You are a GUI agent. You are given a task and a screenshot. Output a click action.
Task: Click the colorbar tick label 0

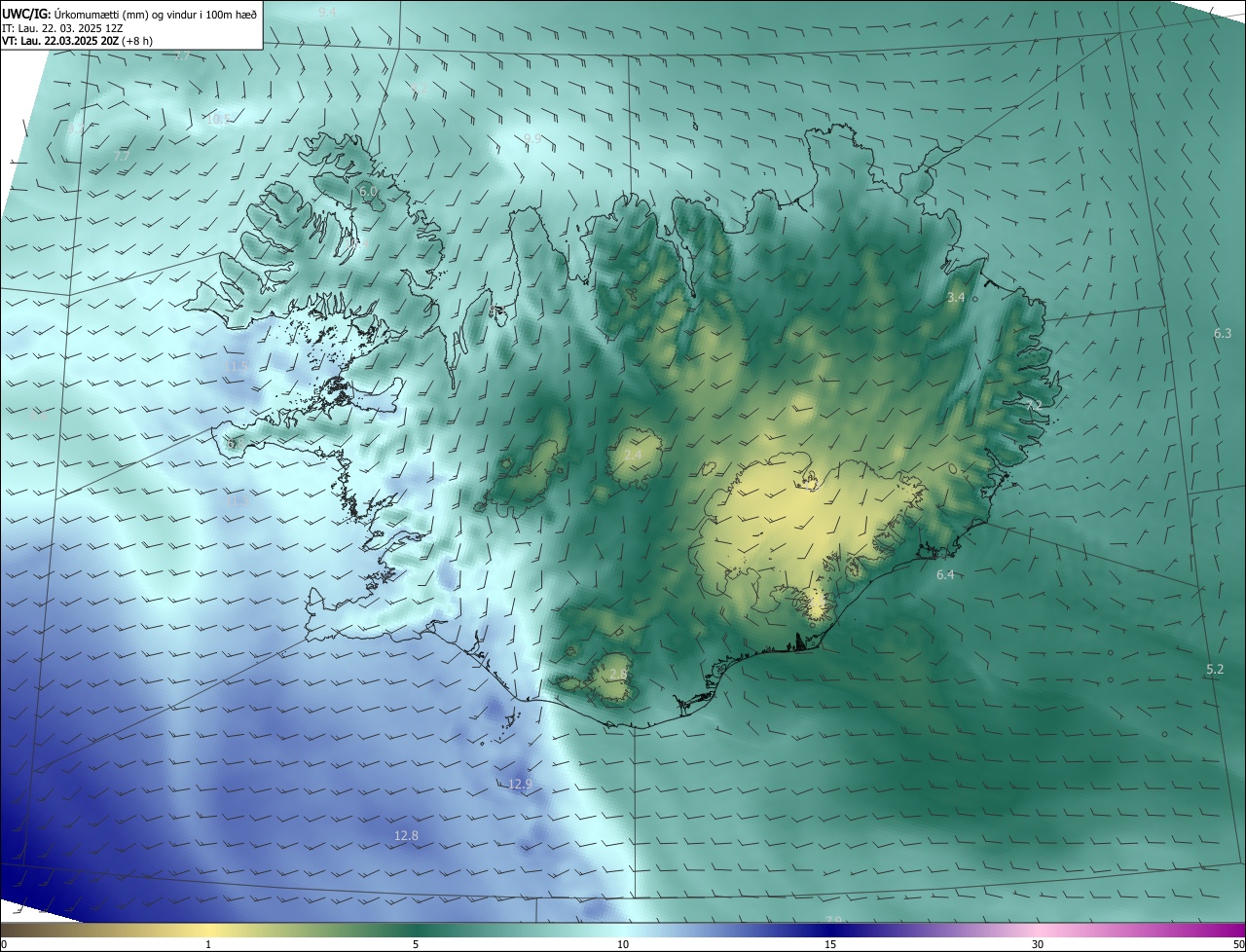4,944
